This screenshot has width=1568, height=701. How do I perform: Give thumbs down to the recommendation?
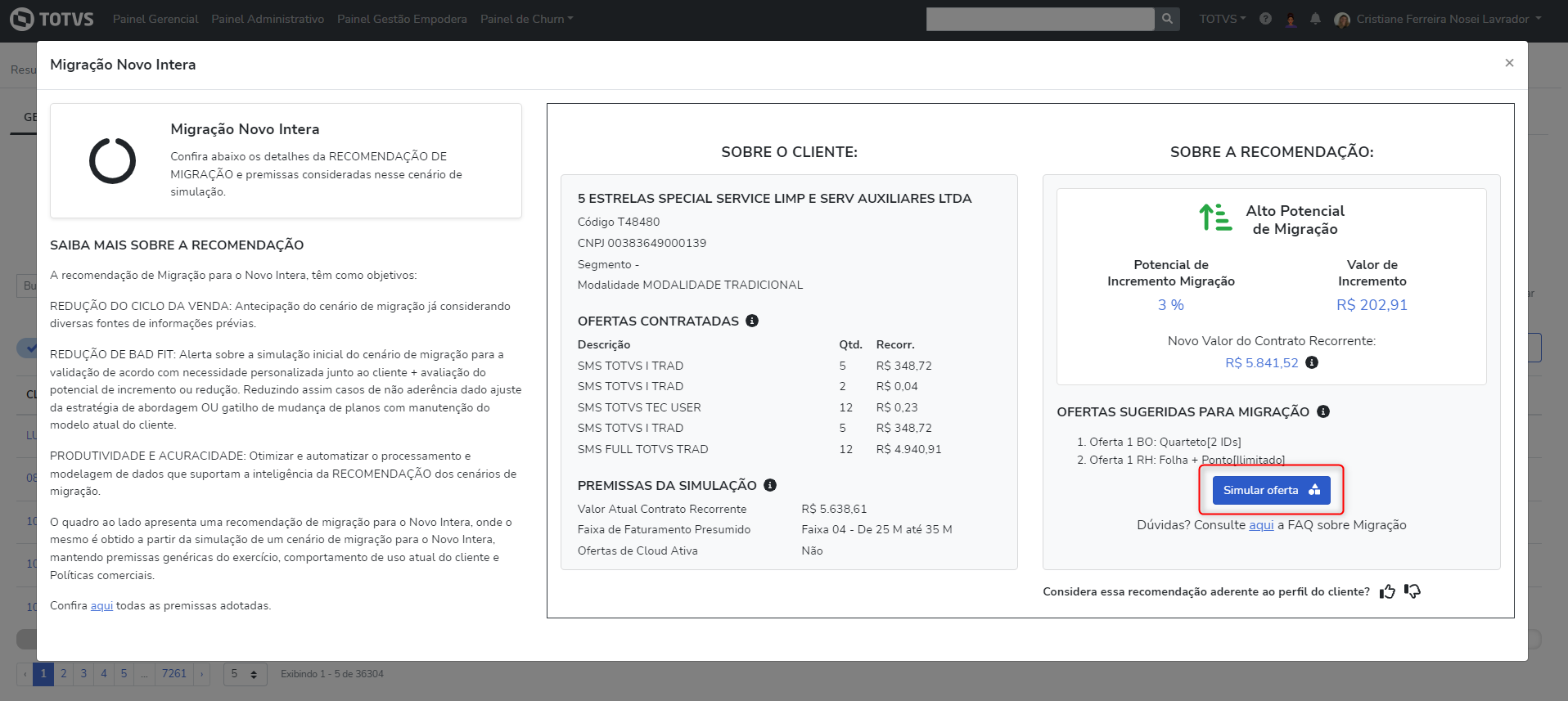tap(1413, 591)
